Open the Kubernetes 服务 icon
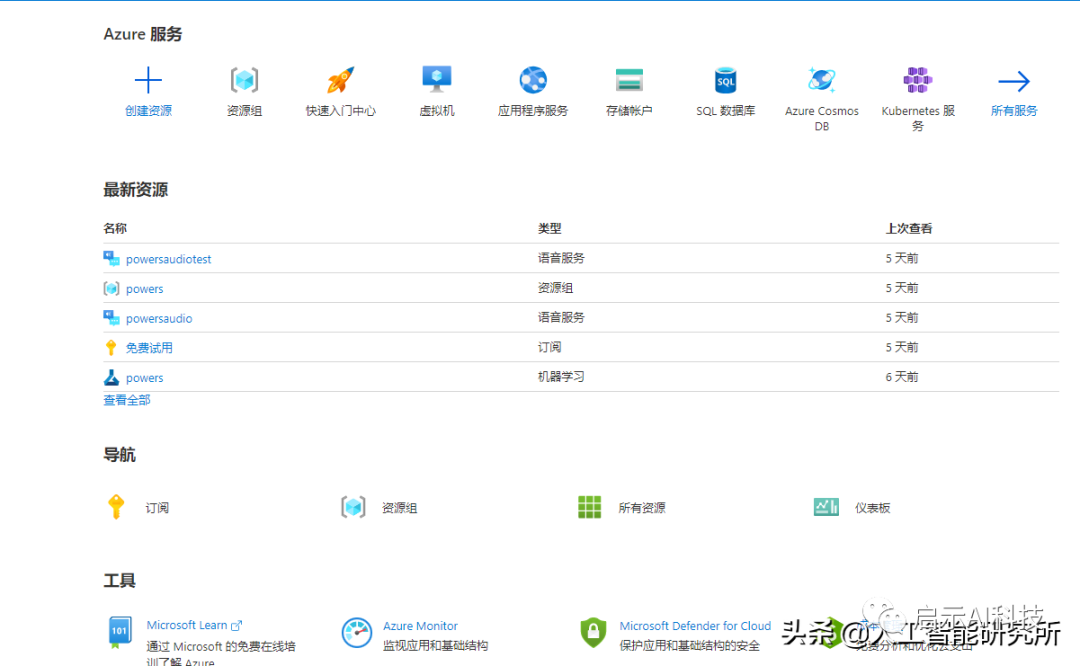 tap(917, 81)
